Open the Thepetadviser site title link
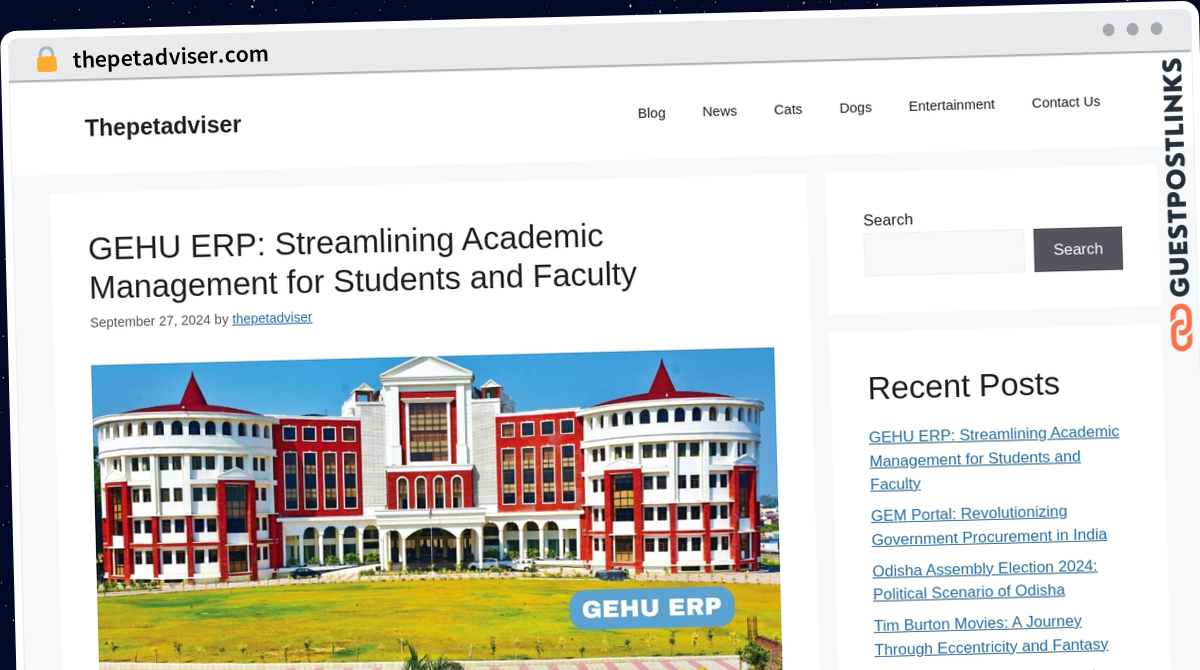 click(x=163, y=126)
